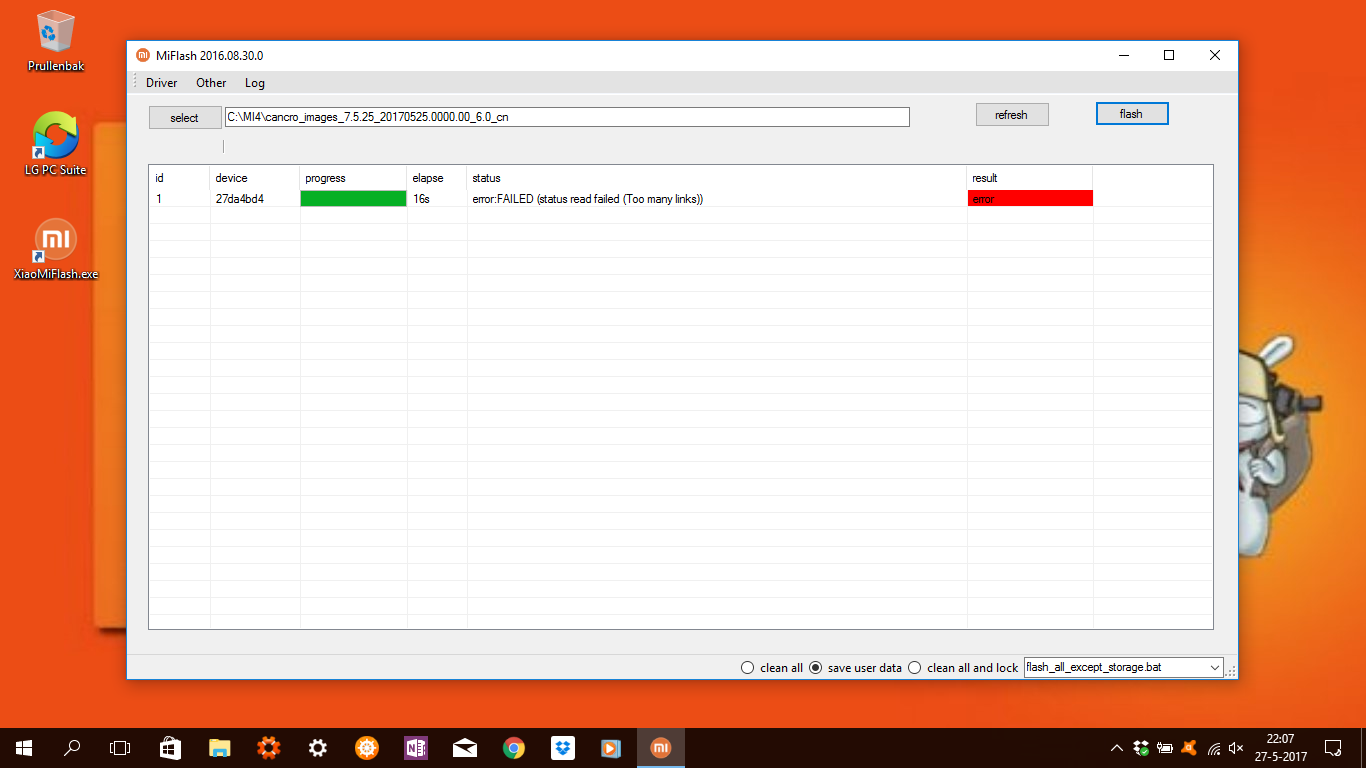Viewport: 1366px width, 768px height.
Task: Open the Mail app from taskbar
Action: coord(464,747)
